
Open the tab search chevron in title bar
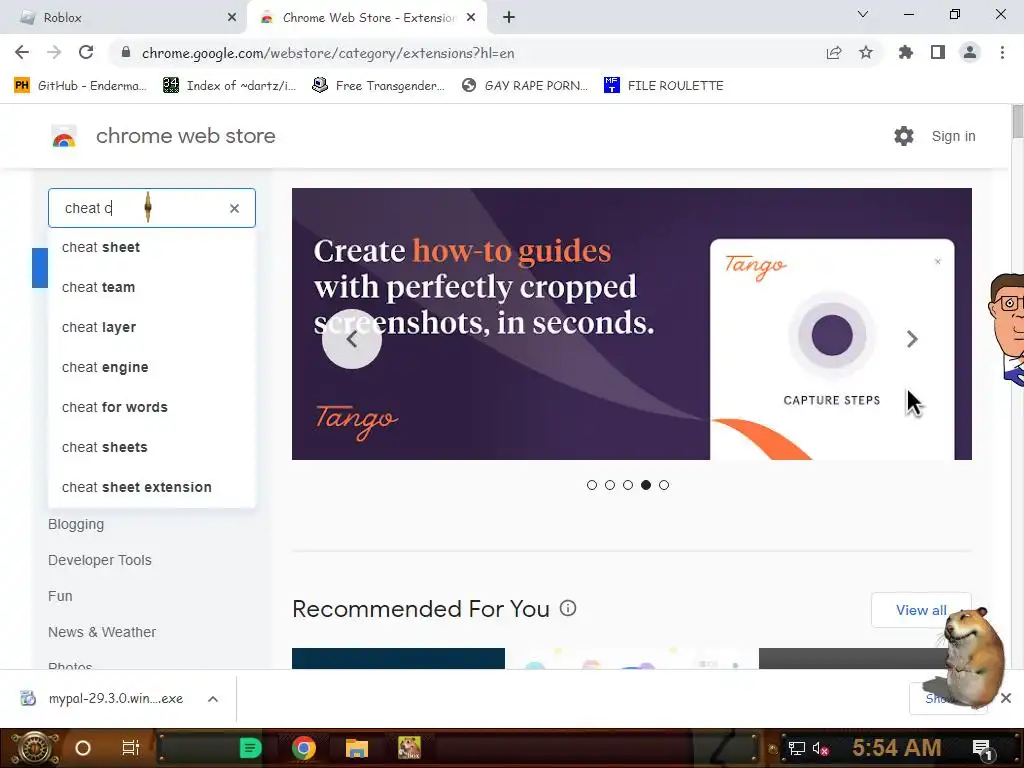pyautogui.click(x=863, y=14)
